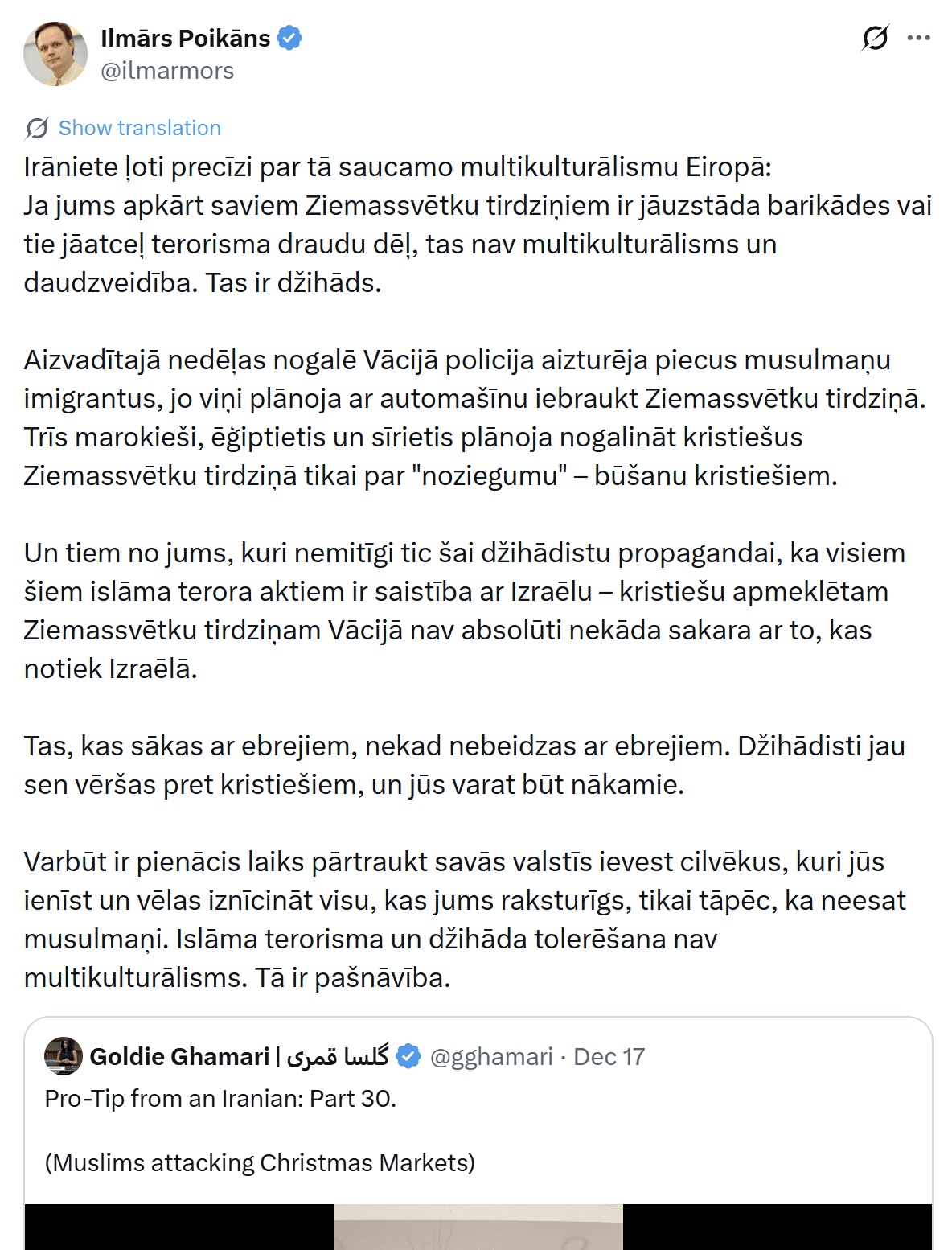Viewport: 952px width, 1250px height.
Task: Click the paragraph starting "Tas, kas sākas"
Action: [464, 765]
